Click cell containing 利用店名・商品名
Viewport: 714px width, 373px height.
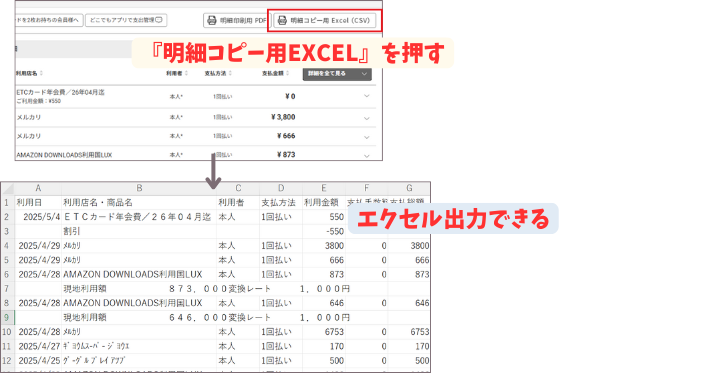click(139, 202)
